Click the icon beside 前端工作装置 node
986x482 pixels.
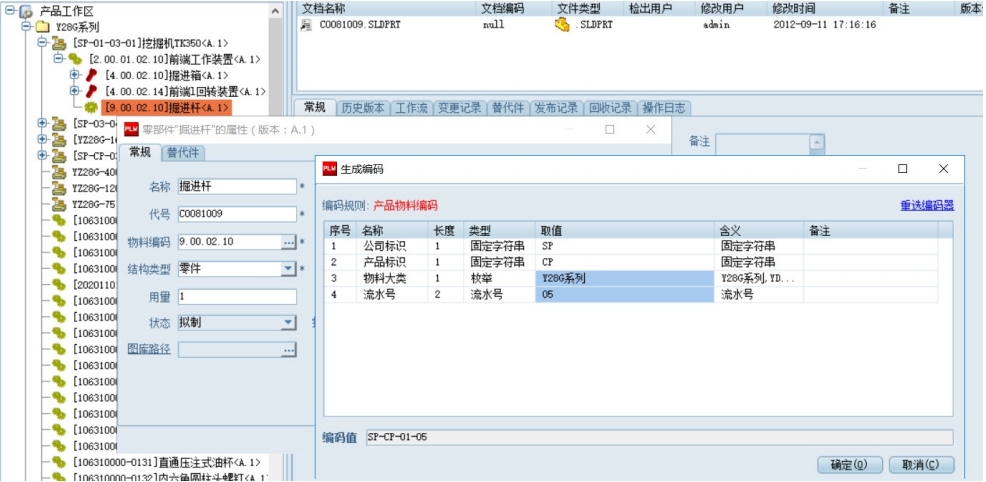pos(75,59)
